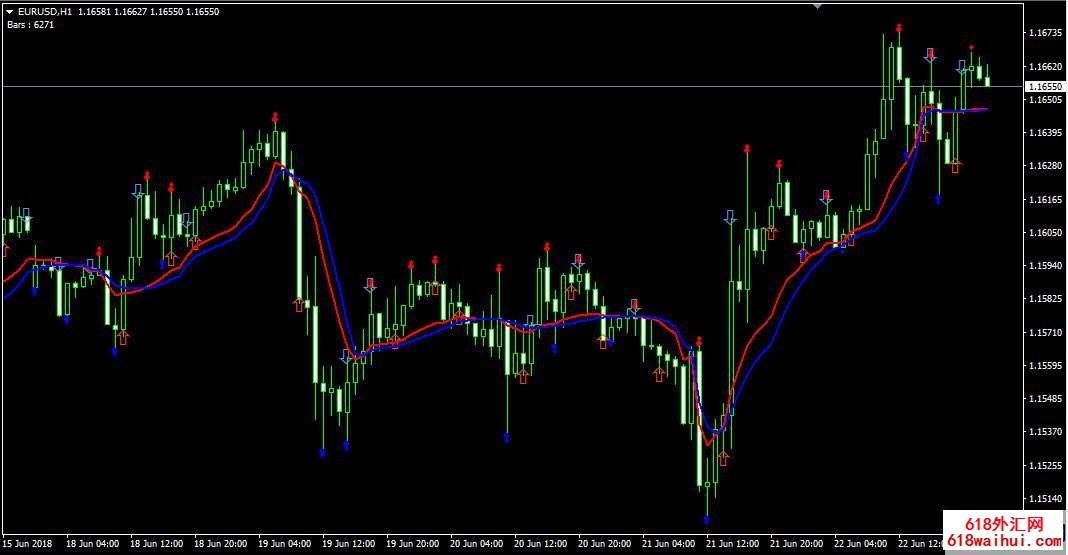Click the triangle before the EURUSD,H1 title
1068x555 pixels.
tap(9, 11)
